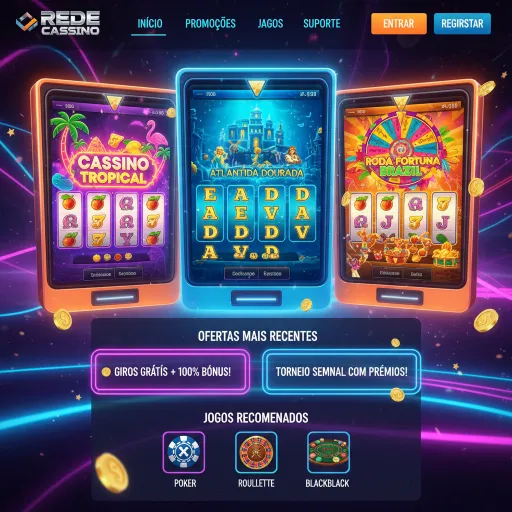Click the triangle marker atop Atlantida Dourada

[x=256, y=88]
